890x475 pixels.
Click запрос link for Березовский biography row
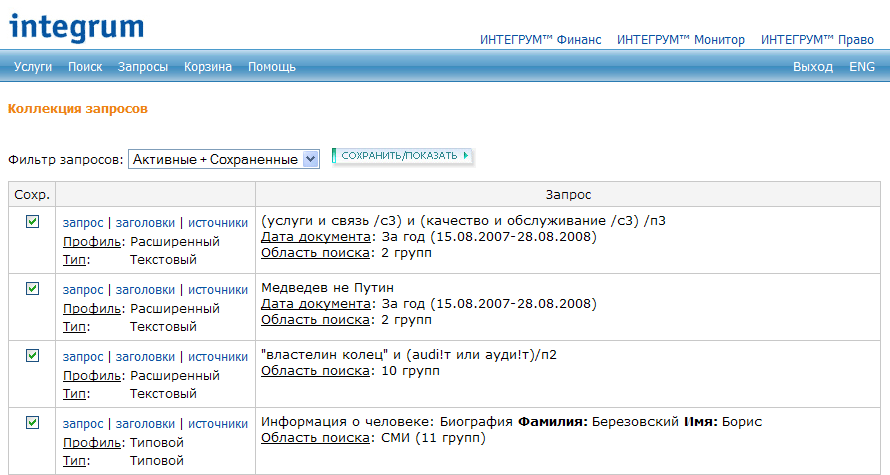pyautogui.click(x=83, y=424)
